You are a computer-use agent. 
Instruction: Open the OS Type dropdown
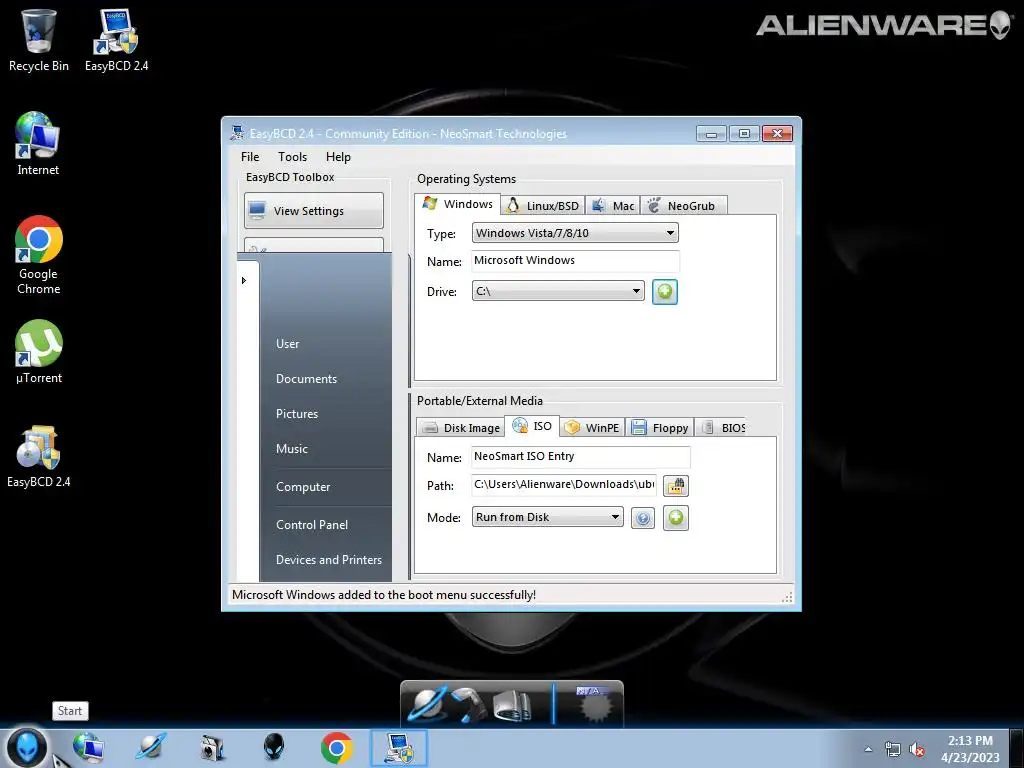click(x=575, y=233)
